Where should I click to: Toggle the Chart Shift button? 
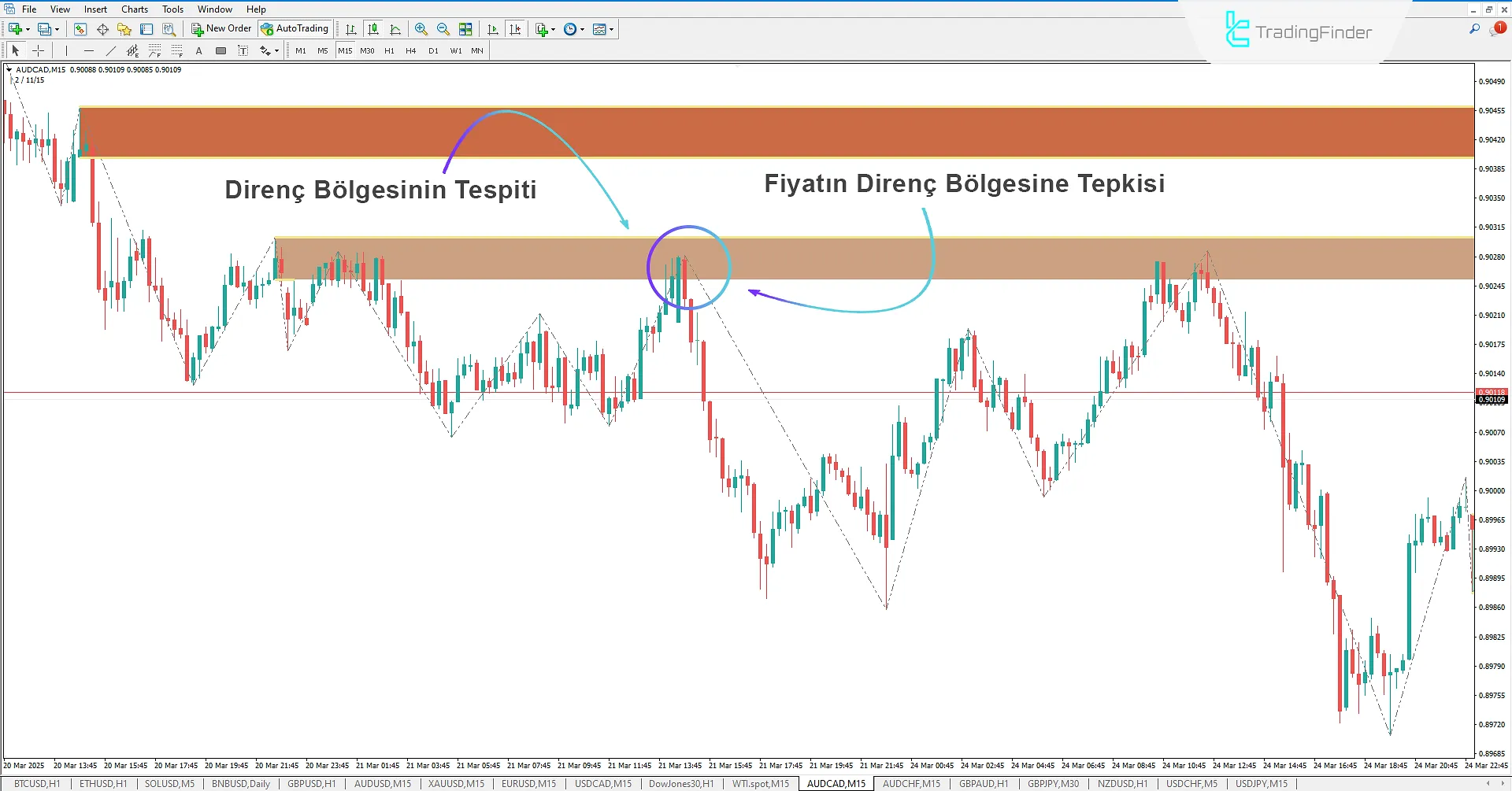pyautogui.click(x=493, y=29)
